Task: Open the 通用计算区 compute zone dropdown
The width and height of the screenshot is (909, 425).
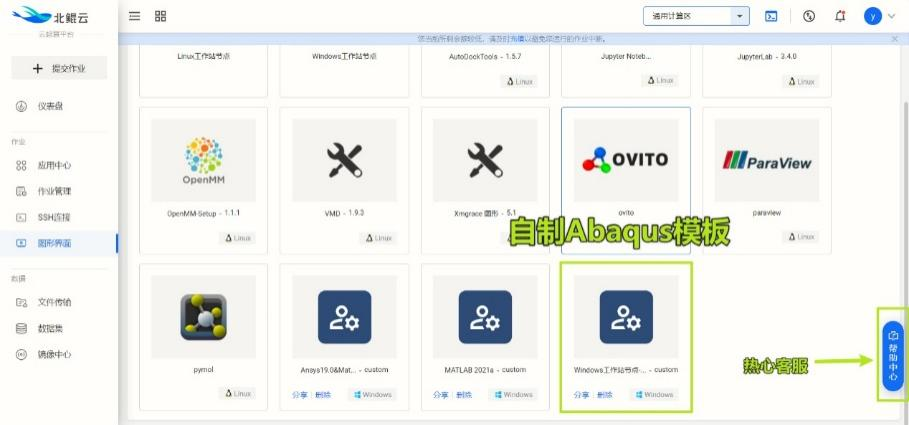Action: pos(696,16)
